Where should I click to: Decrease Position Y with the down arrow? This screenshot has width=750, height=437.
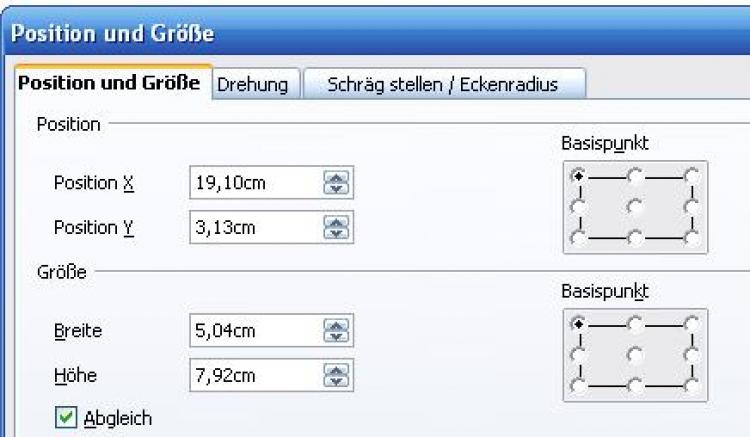[x=337, y=232]
